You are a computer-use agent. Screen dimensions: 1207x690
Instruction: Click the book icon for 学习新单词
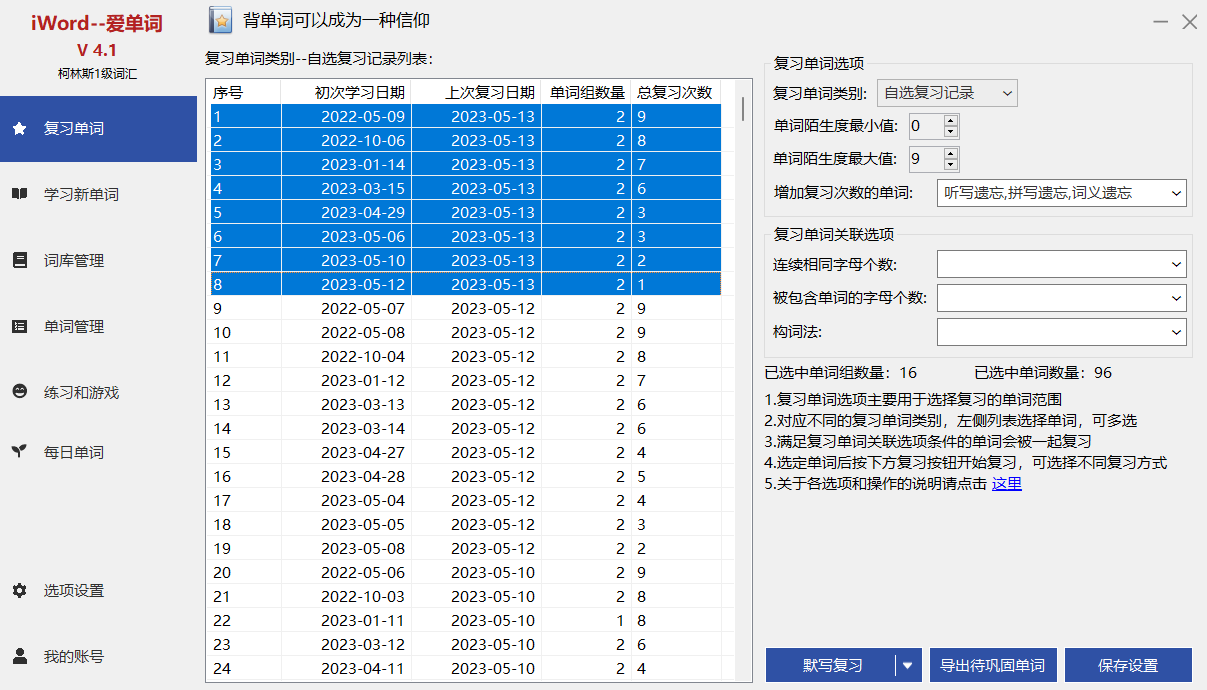click(19, 195)
